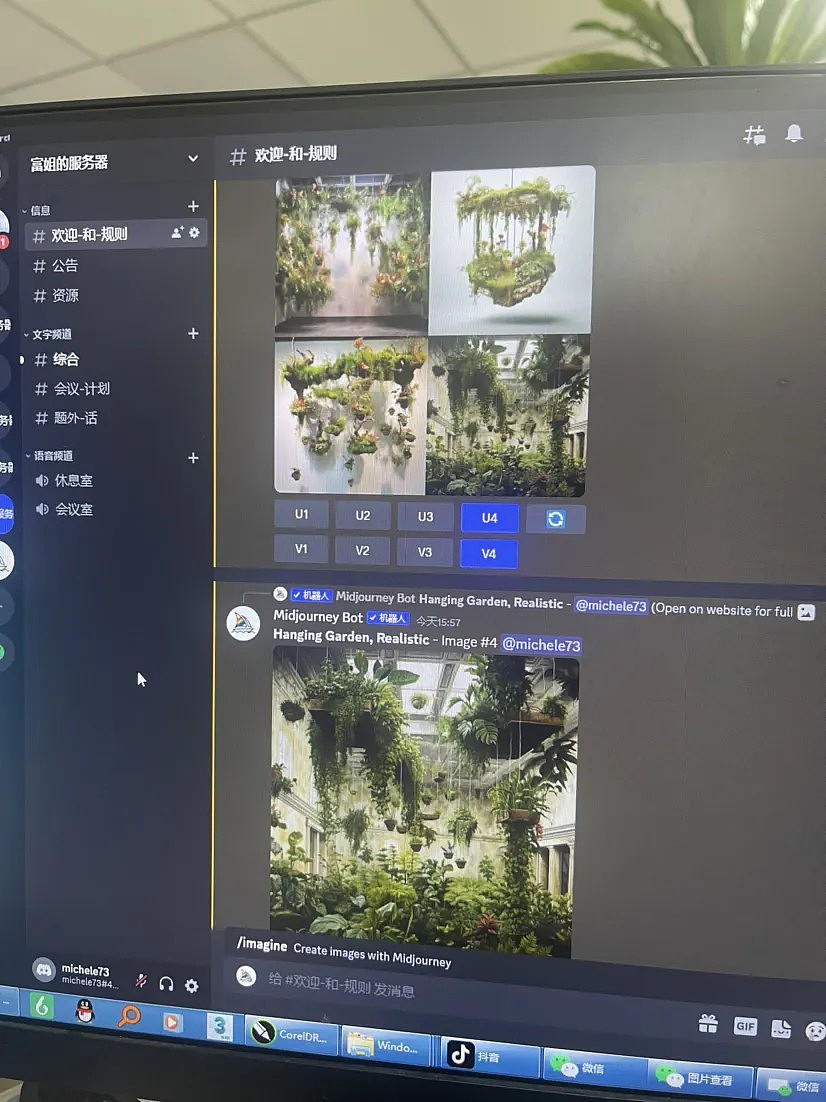This screenshot has width=826, height=1102.
Task: Toggle headphones deafen in user panel
Action: pos(166,983)
